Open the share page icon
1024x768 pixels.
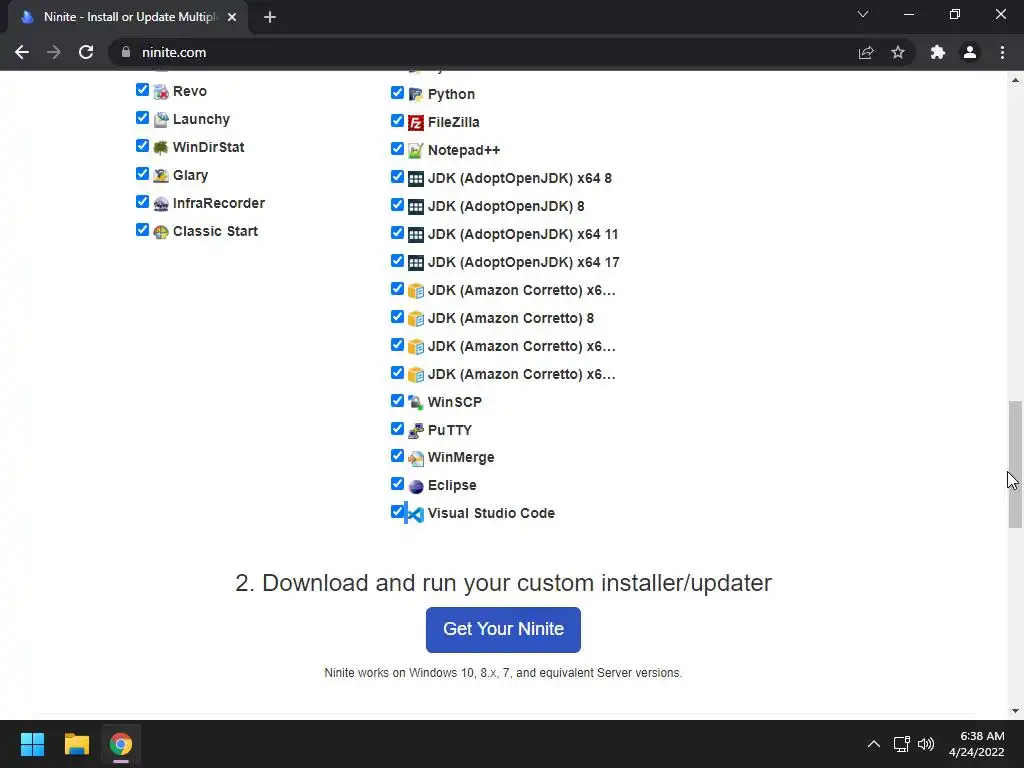pos(866,52)
